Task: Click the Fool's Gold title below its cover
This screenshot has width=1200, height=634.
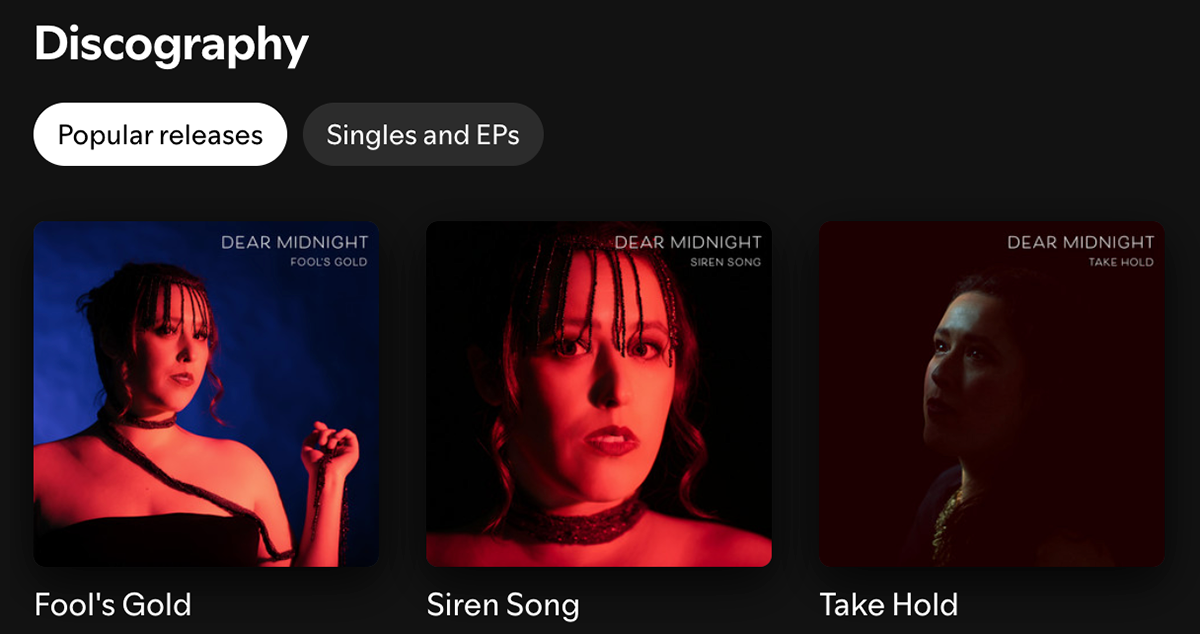Action: coord(112,604)
